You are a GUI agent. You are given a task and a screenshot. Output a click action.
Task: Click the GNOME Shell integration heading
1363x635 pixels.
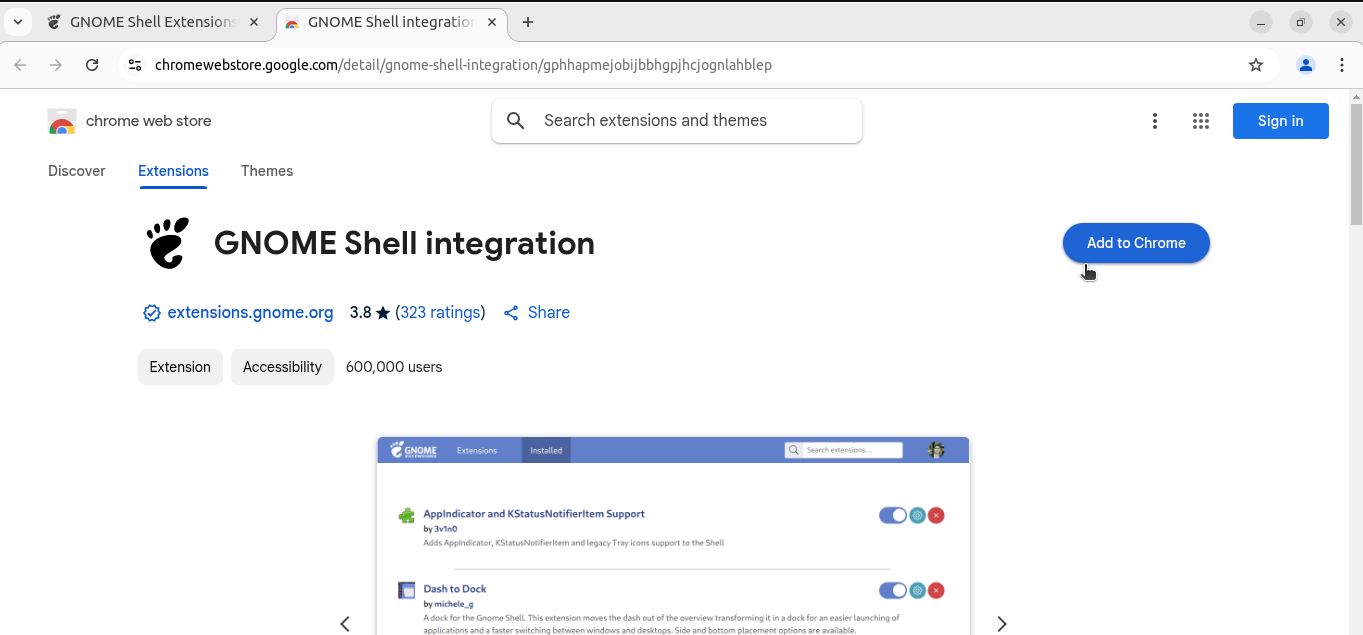pos(404,243)
